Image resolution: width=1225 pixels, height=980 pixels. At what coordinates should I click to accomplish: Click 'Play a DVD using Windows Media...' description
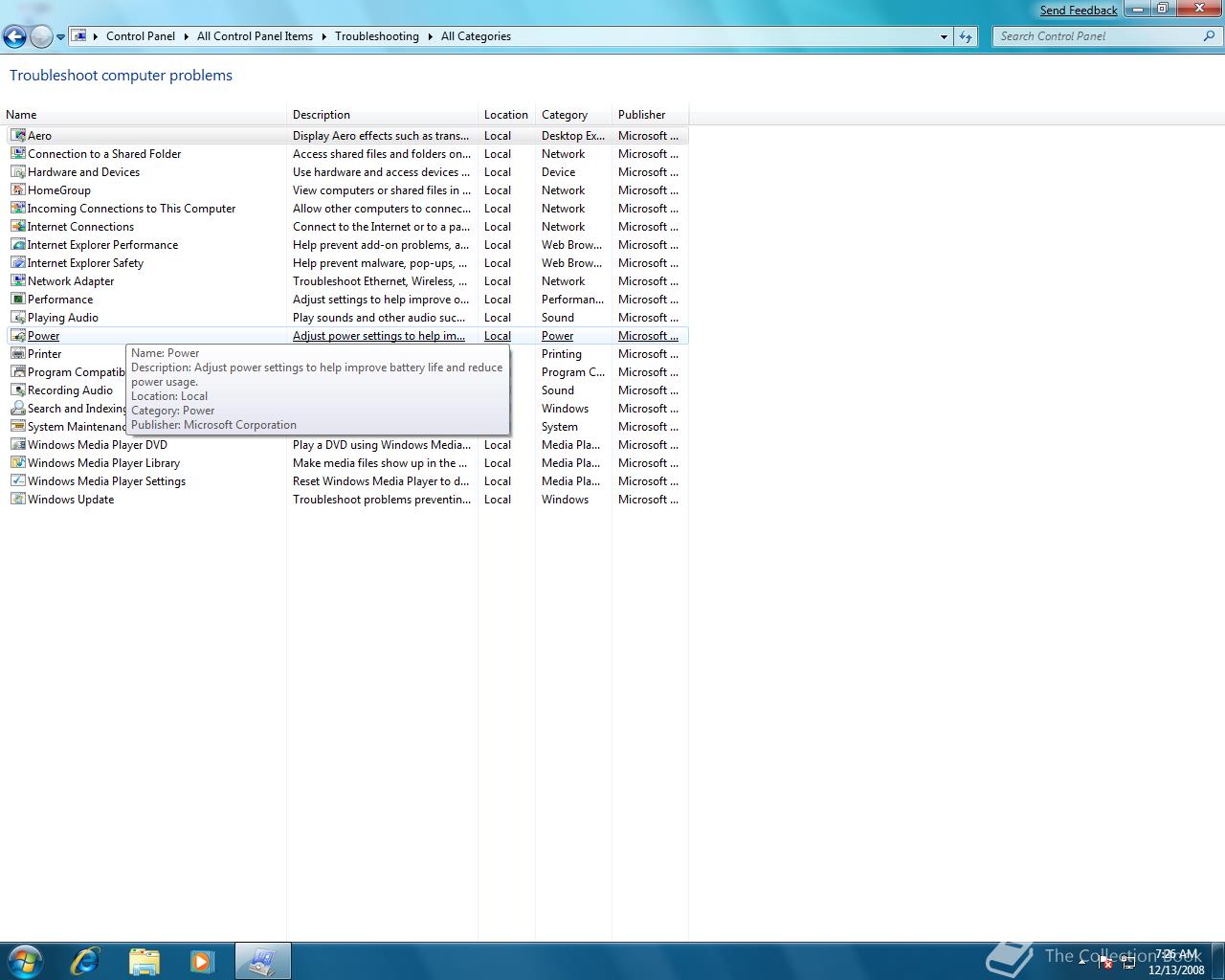point(382,445)
